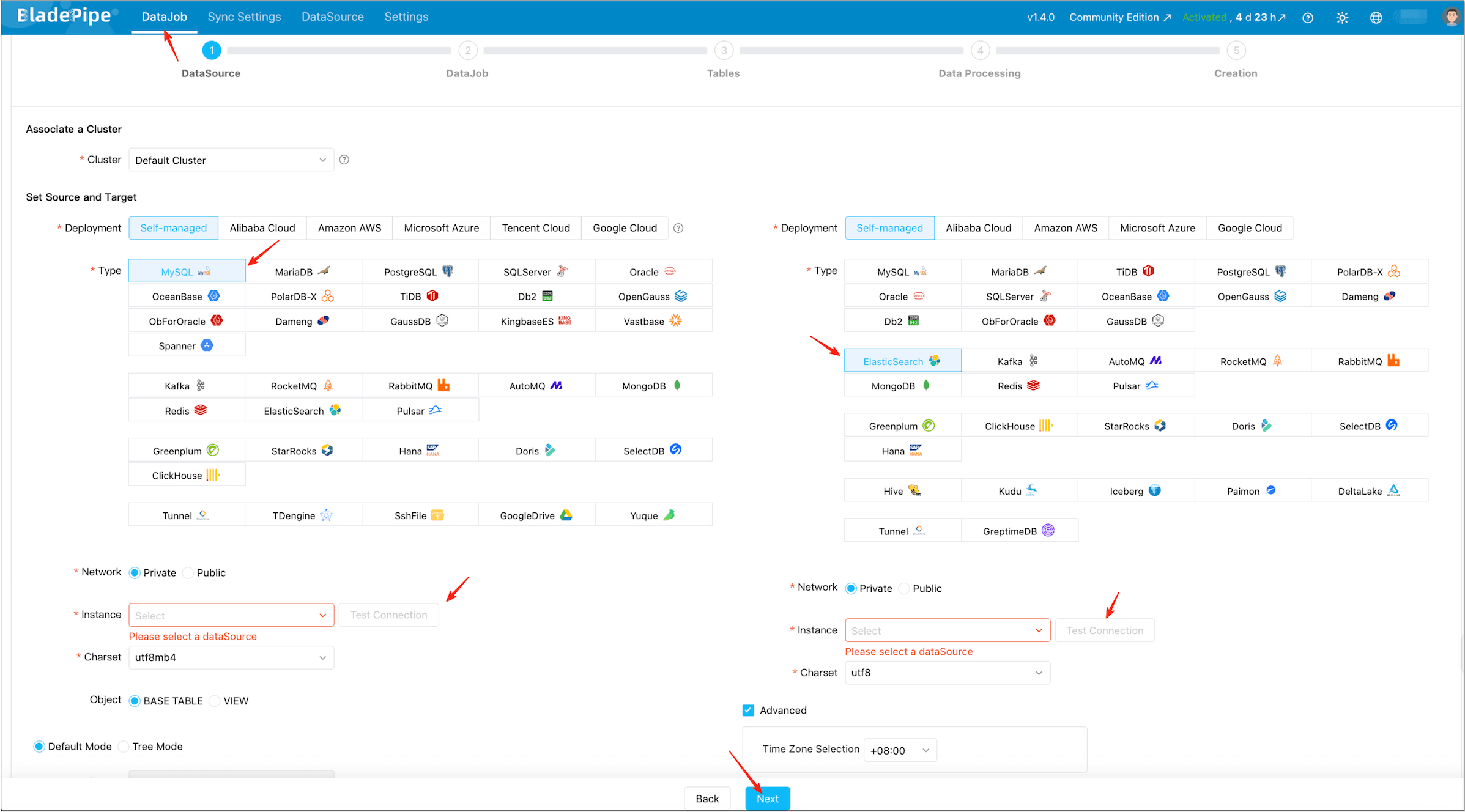Viewport: 1465px width, 812px height.
Task: Switch source object to VIEW
Action: [215, 701]
